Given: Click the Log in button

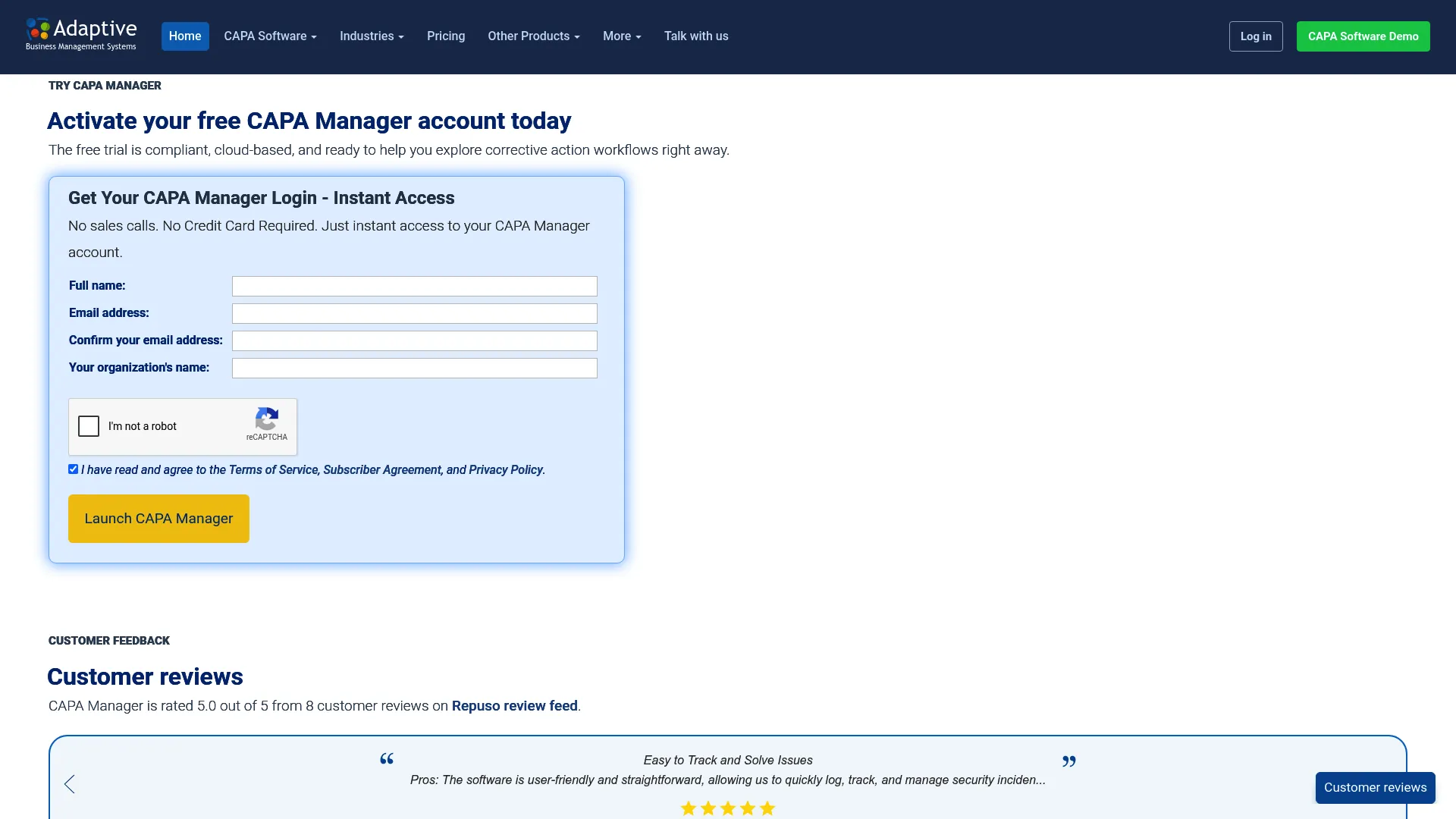Looking at the screenshot, I should tap(1256, 36).
